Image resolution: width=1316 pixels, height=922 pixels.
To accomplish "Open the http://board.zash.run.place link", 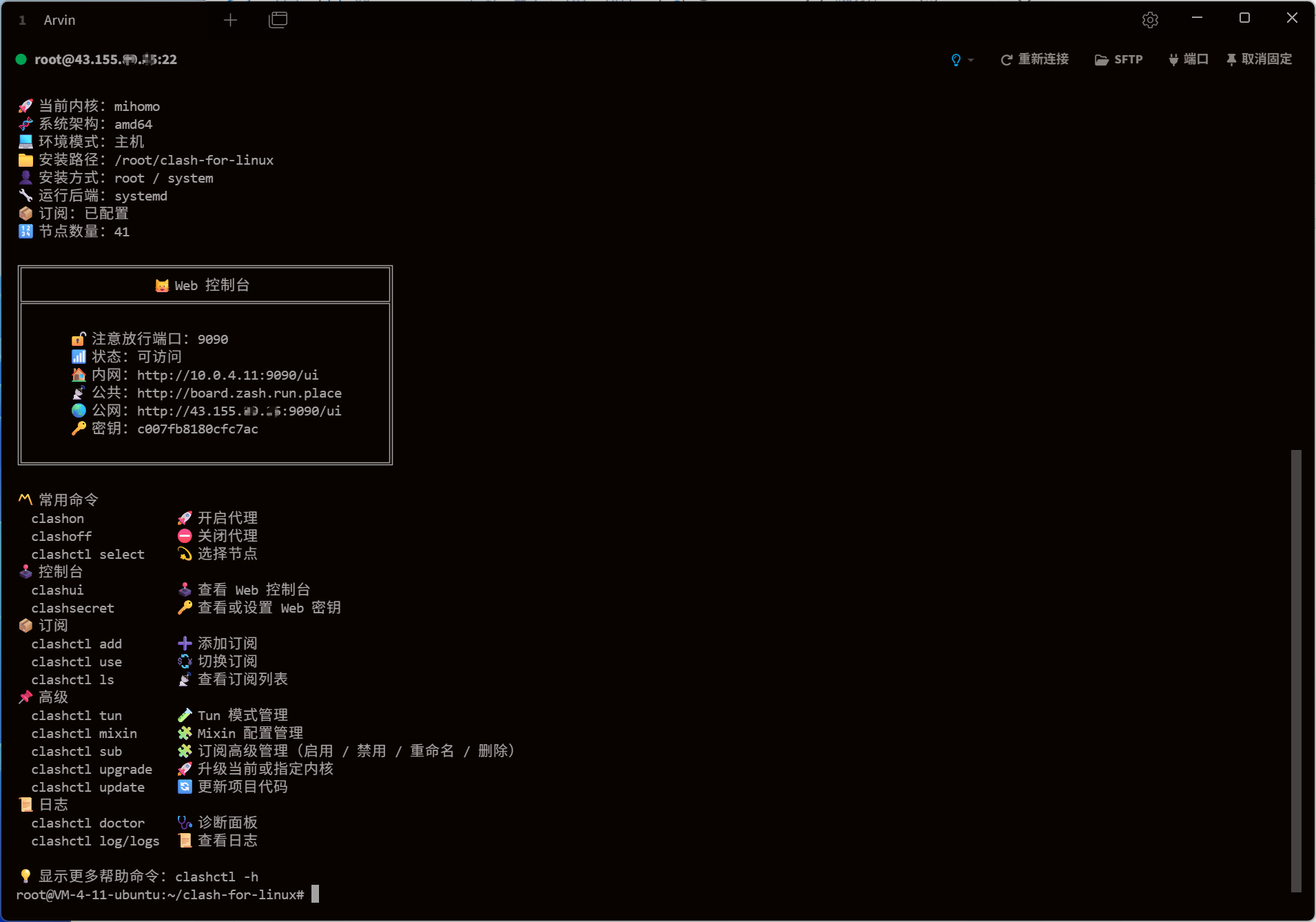I will 239,393.
